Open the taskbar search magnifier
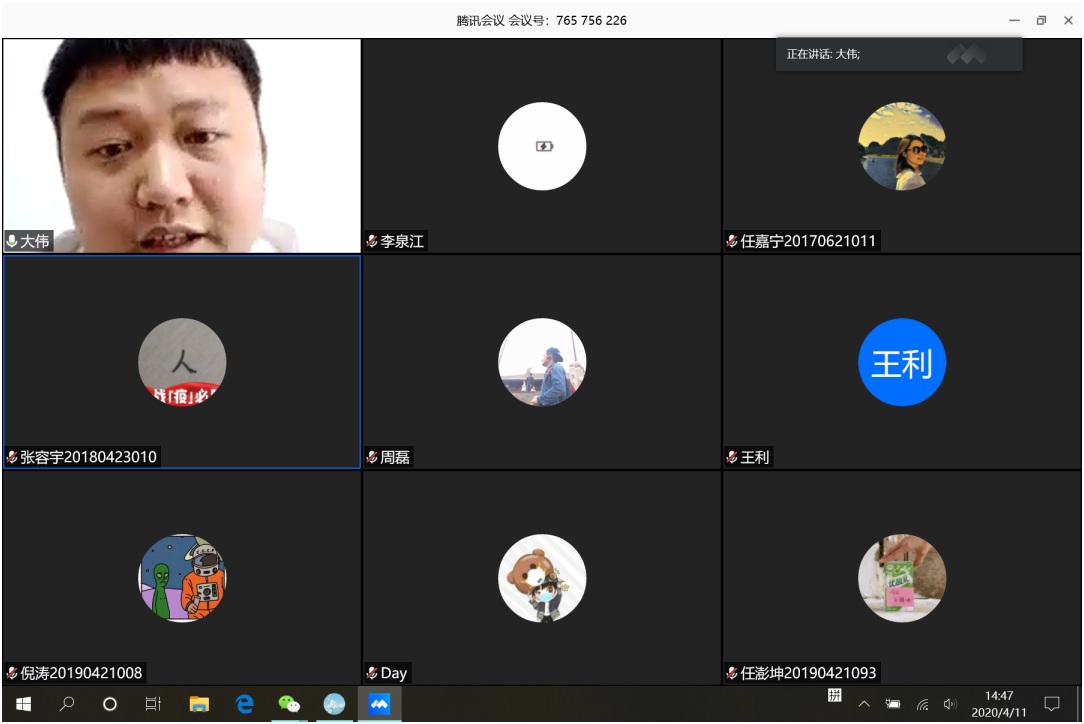 67,704
